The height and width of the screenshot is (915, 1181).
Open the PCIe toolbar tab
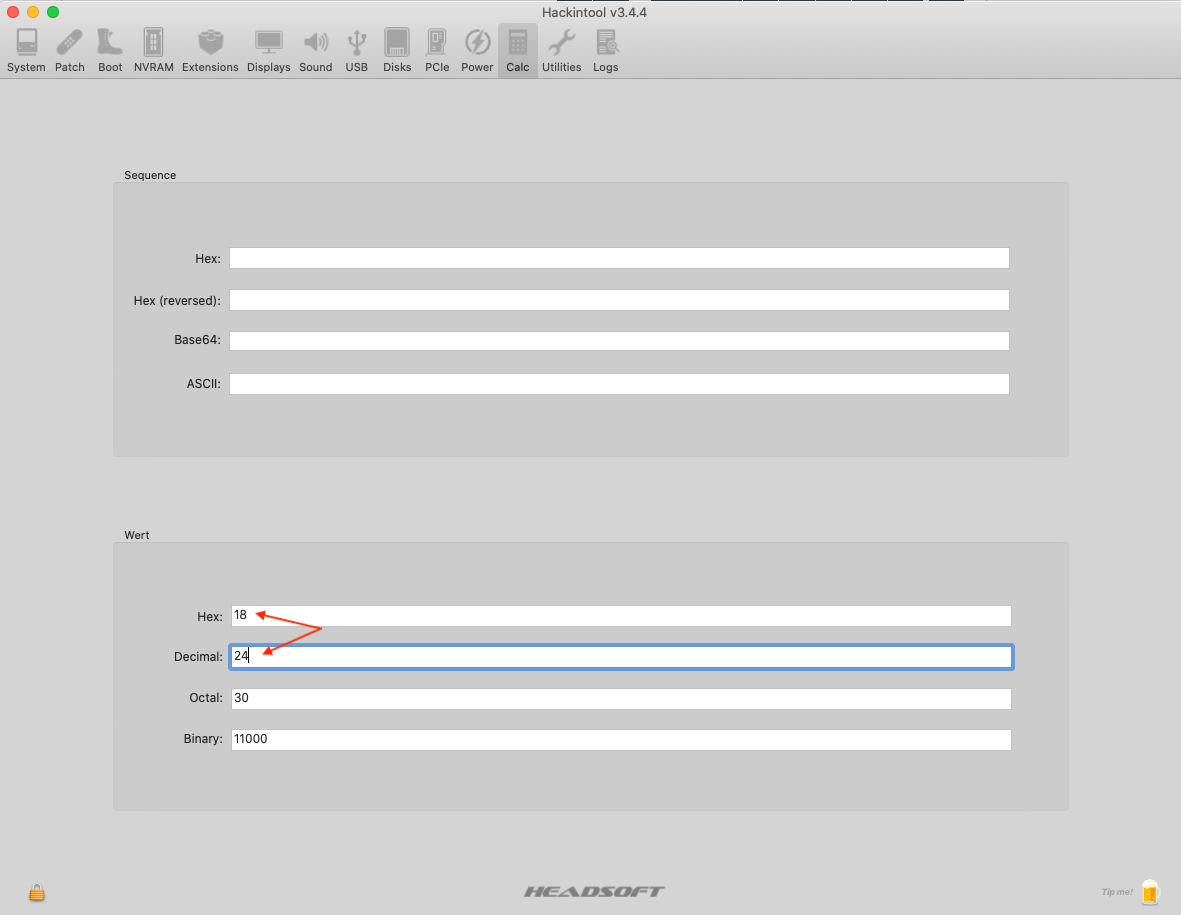coord(437,50)
